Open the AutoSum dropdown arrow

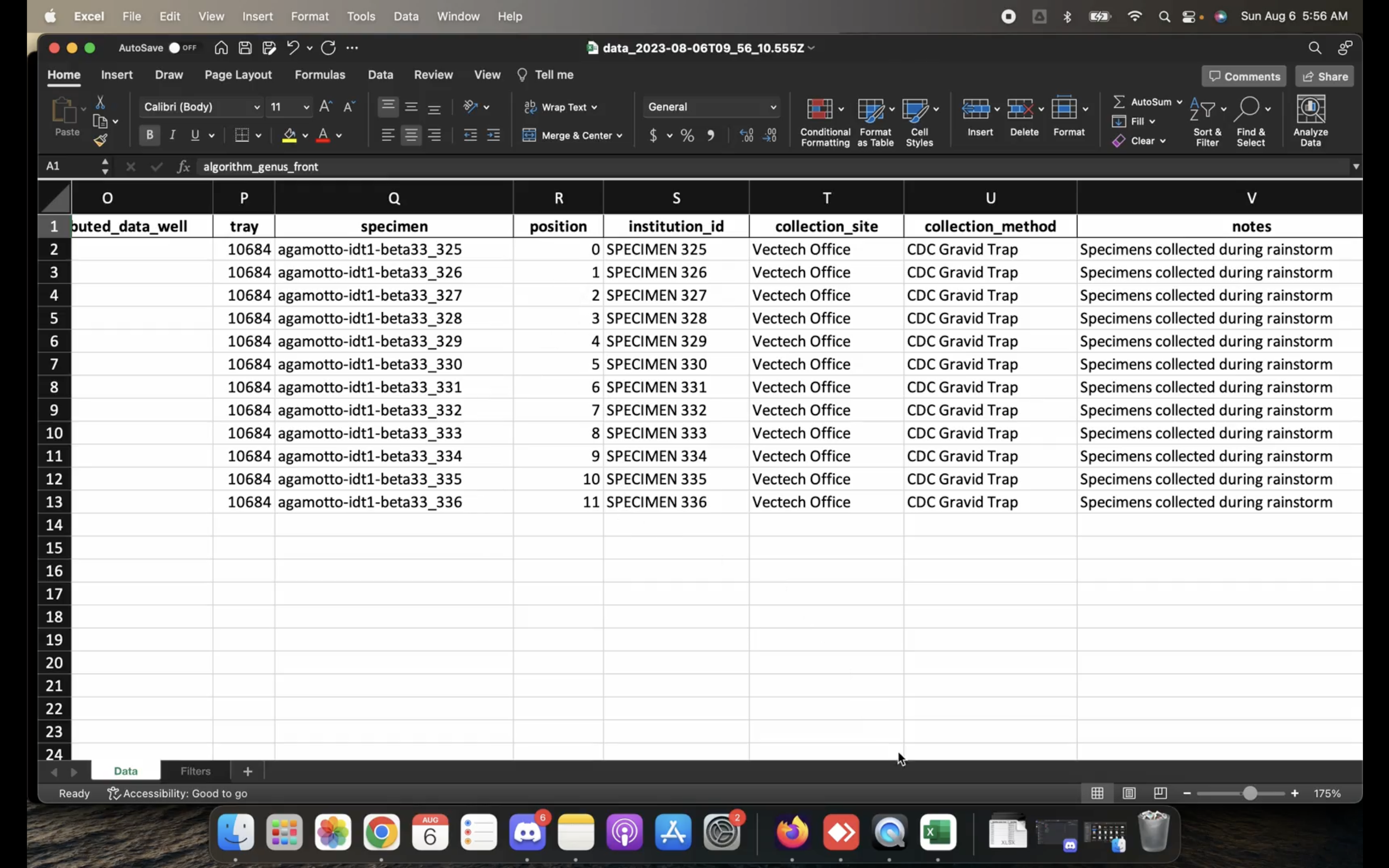pyautogui.click(x=1179, y=102)
